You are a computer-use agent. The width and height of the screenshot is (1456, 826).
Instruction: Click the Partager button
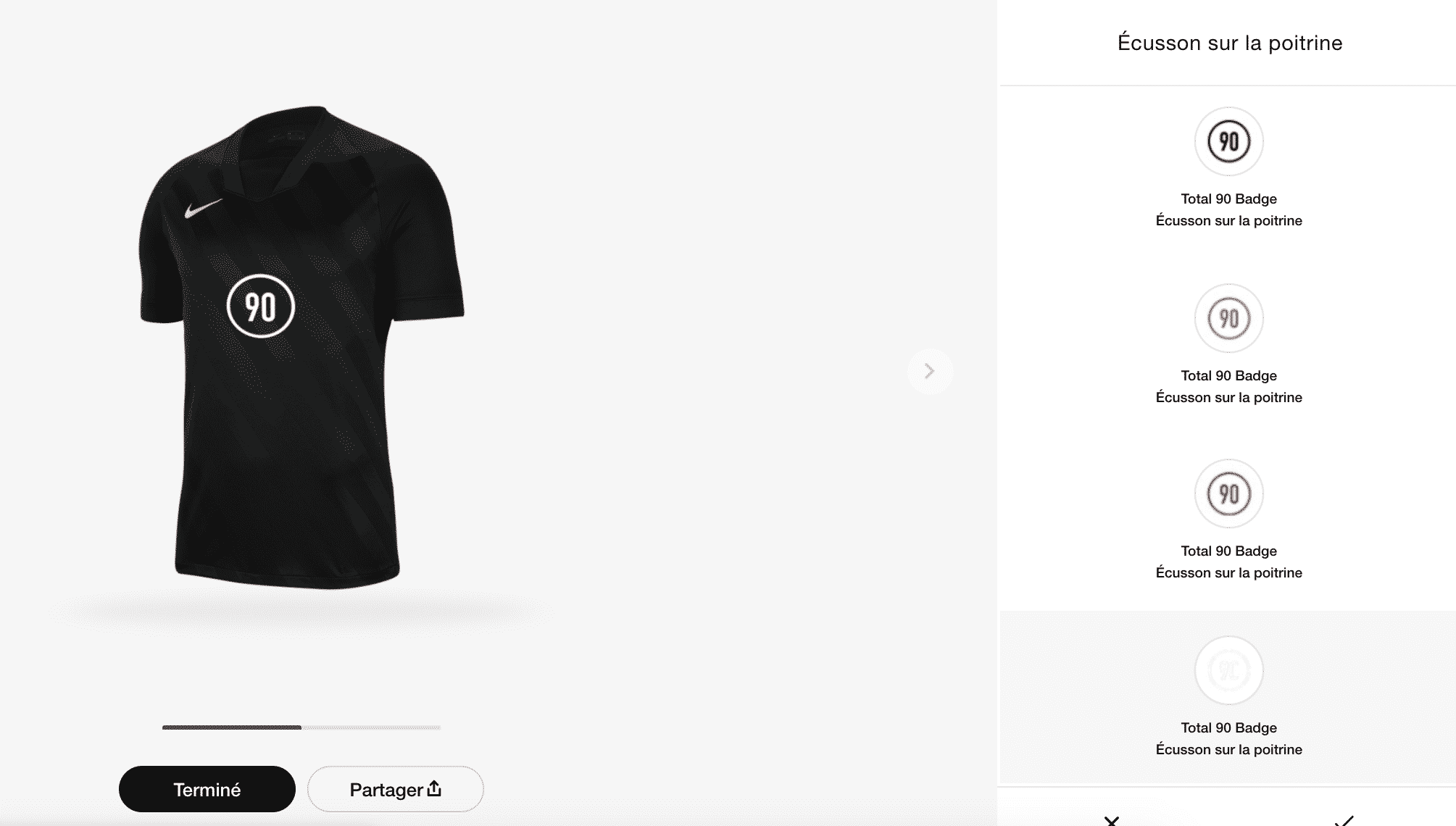click(396, 789)
